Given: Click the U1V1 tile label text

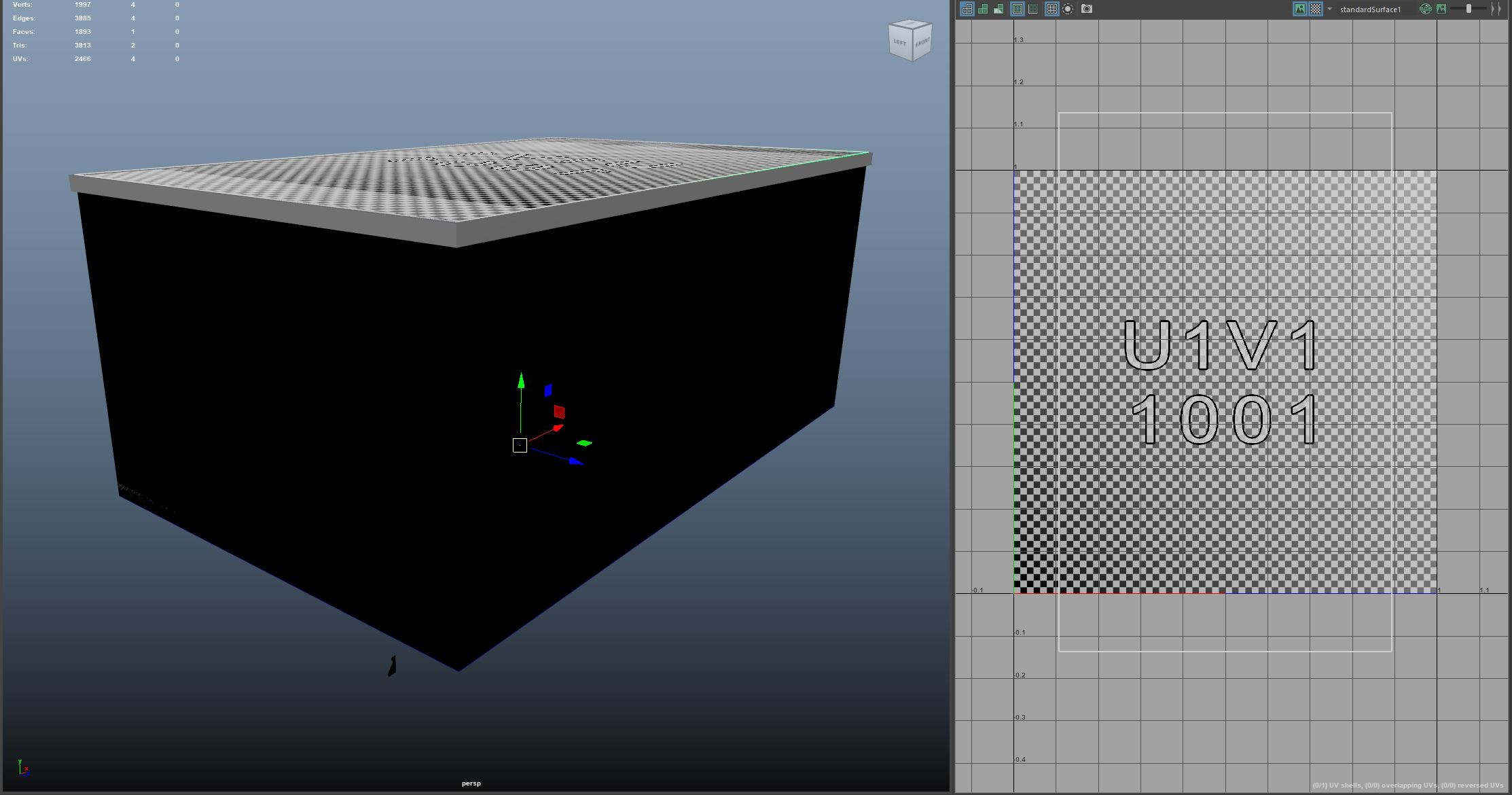Looking at the screenshot, I should [1221, 345].
